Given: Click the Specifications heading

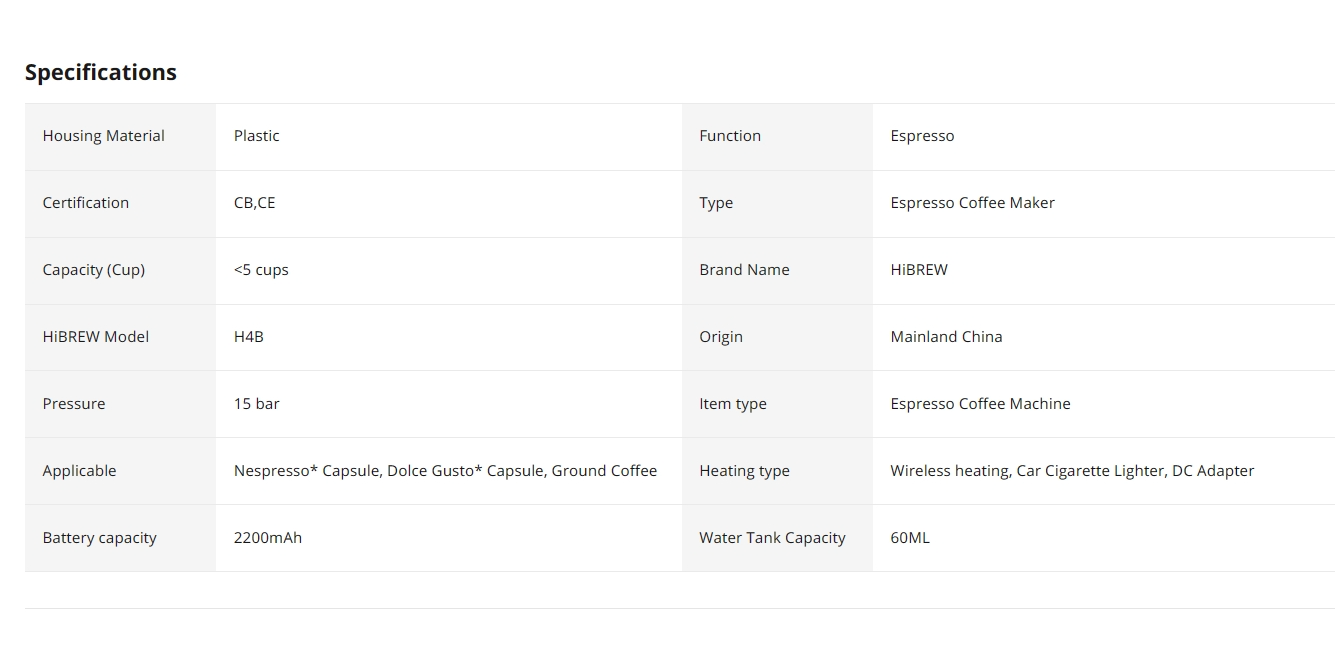Looking at the screenshot, I should pos(101,72).
